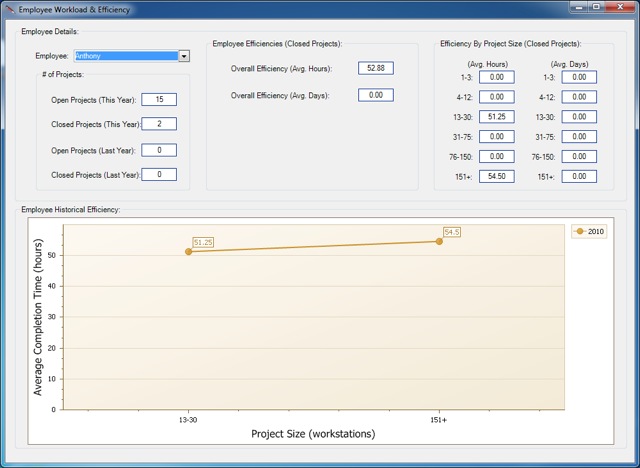
Task: Open the Employee dropdown arrow
Action: point(184,56)
